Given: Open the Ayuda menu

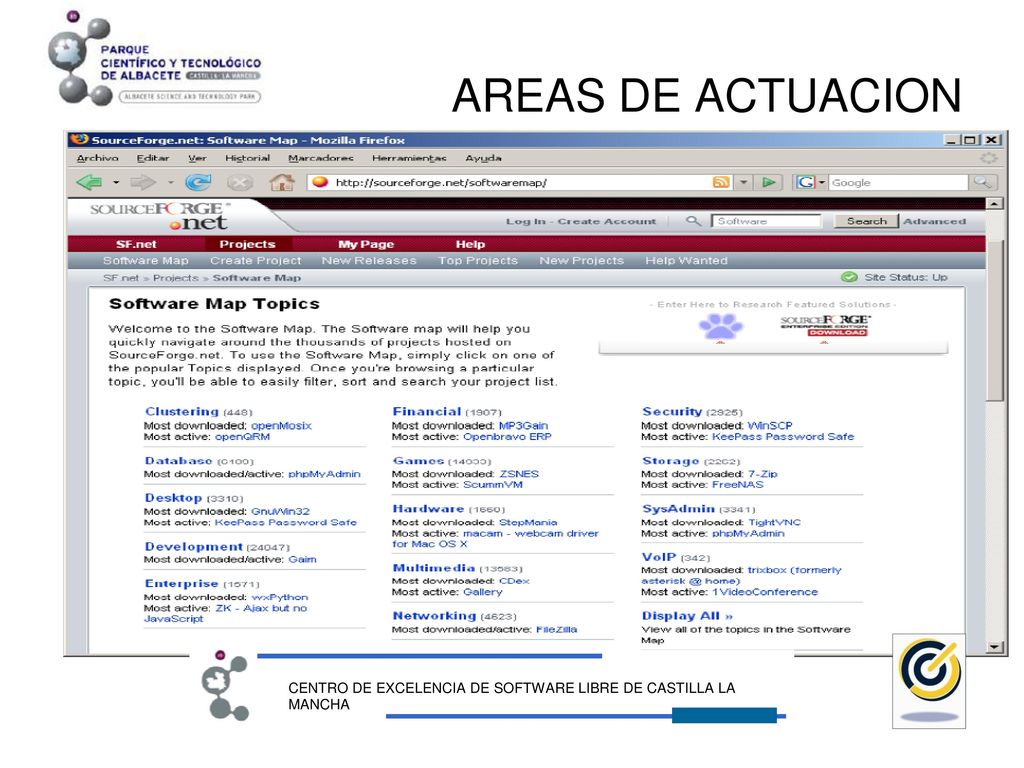Looking at the screenshot, I should (x=483, y=158).
